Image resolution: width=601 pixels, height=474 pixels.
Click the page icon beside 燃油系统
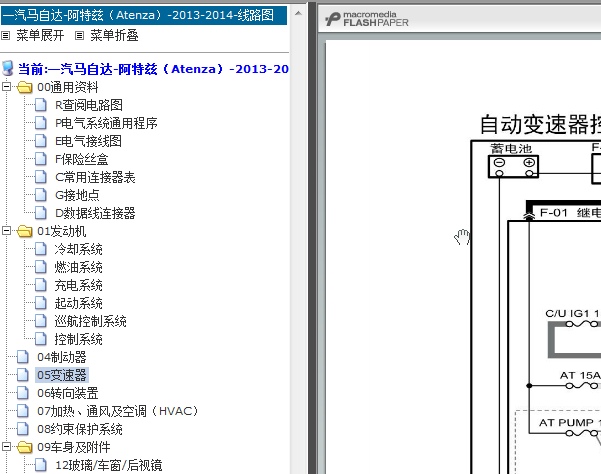tap(41, 267)
